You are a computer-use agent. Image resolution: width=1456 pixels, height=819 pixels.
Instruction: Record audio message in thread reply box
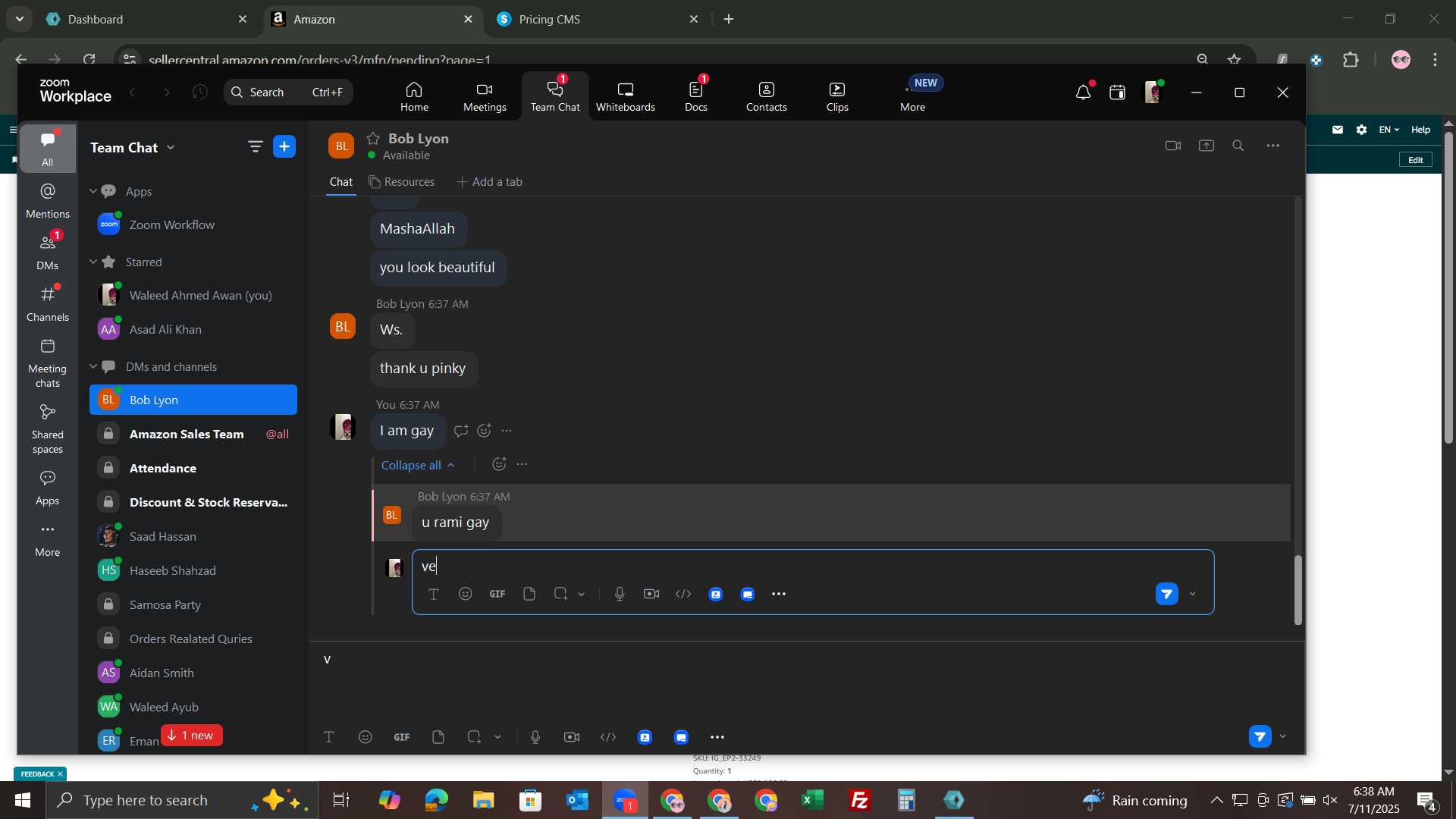pos(620,594)
